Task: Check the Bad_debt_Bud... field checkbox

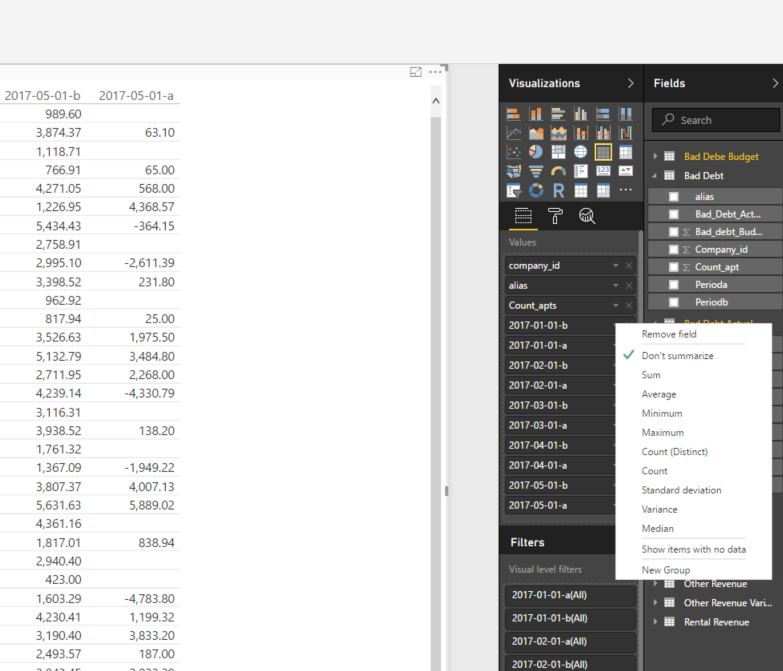Action: (674, 232)
